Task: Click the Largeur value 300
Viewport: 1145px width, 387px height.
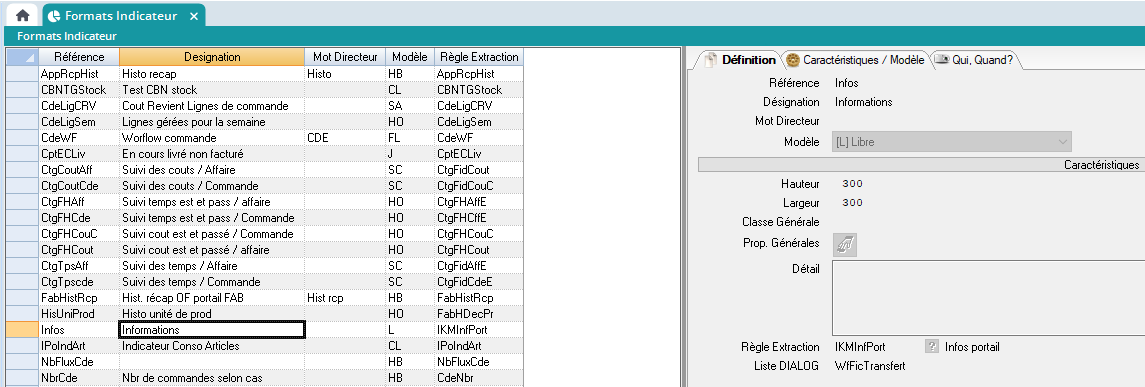Action: (x=852, y=203)
